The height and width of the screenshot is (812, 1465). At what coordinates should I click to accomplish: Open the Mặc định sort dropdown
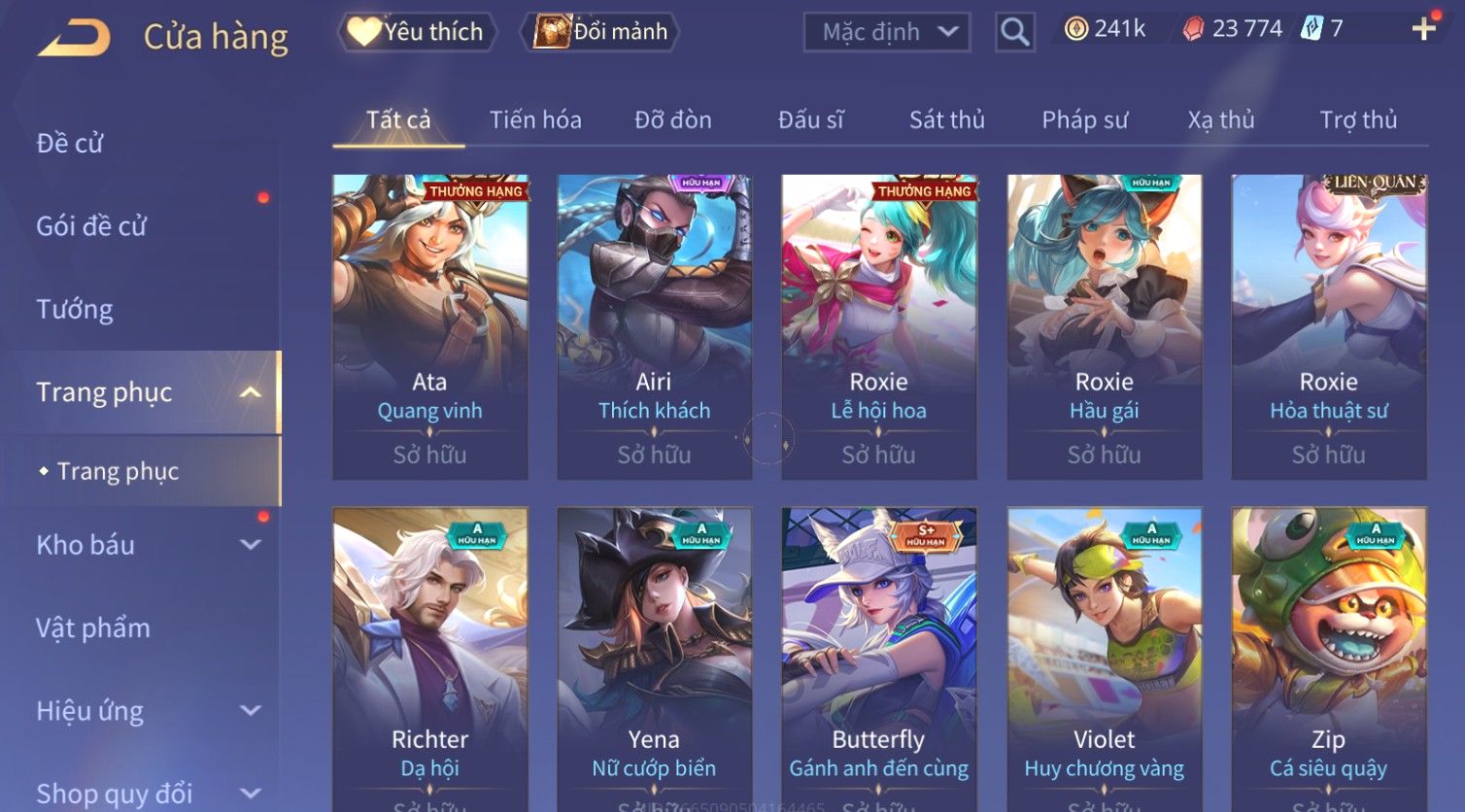887,32
